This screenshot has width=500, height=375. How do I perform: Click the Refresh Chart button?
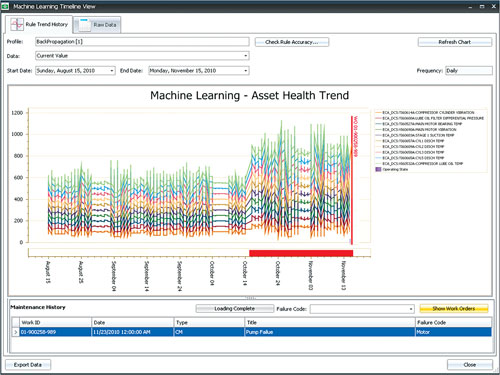coord(455,42)
